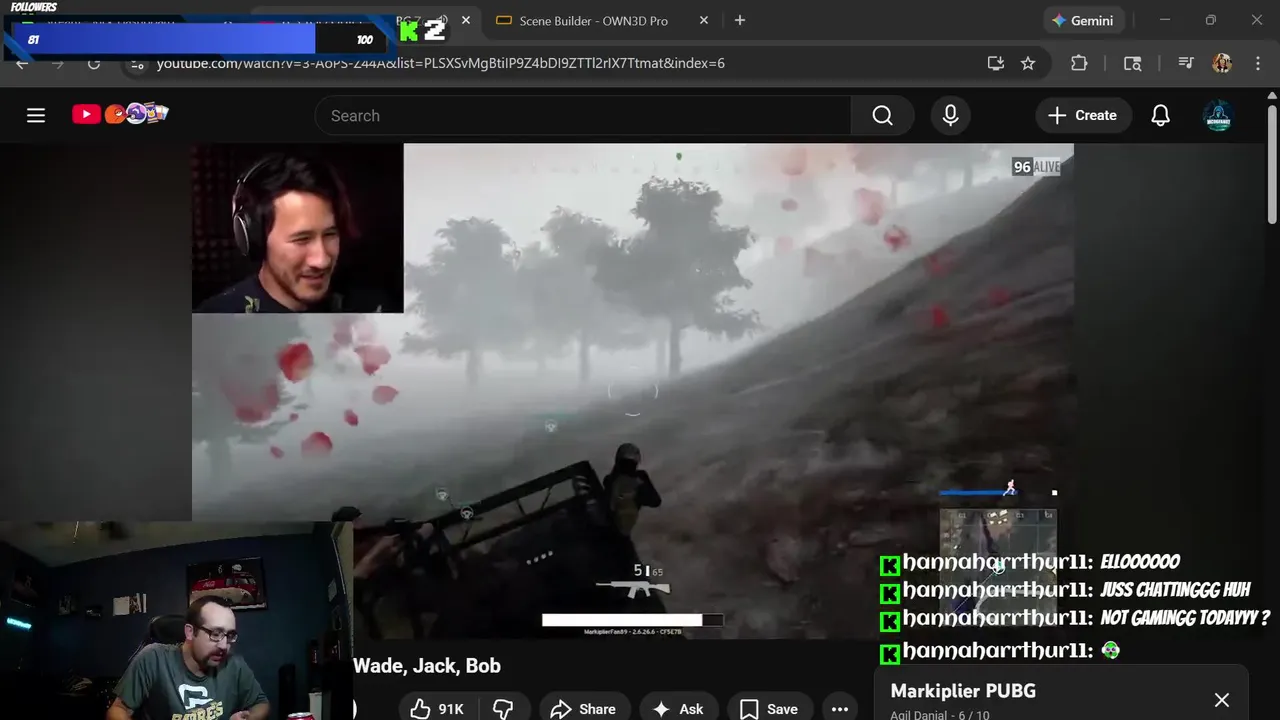The height and width of the screenshot is (720, 1280).
Task: Click the video title Wade, Jack, Bob
Action: (x=427, y=666)
